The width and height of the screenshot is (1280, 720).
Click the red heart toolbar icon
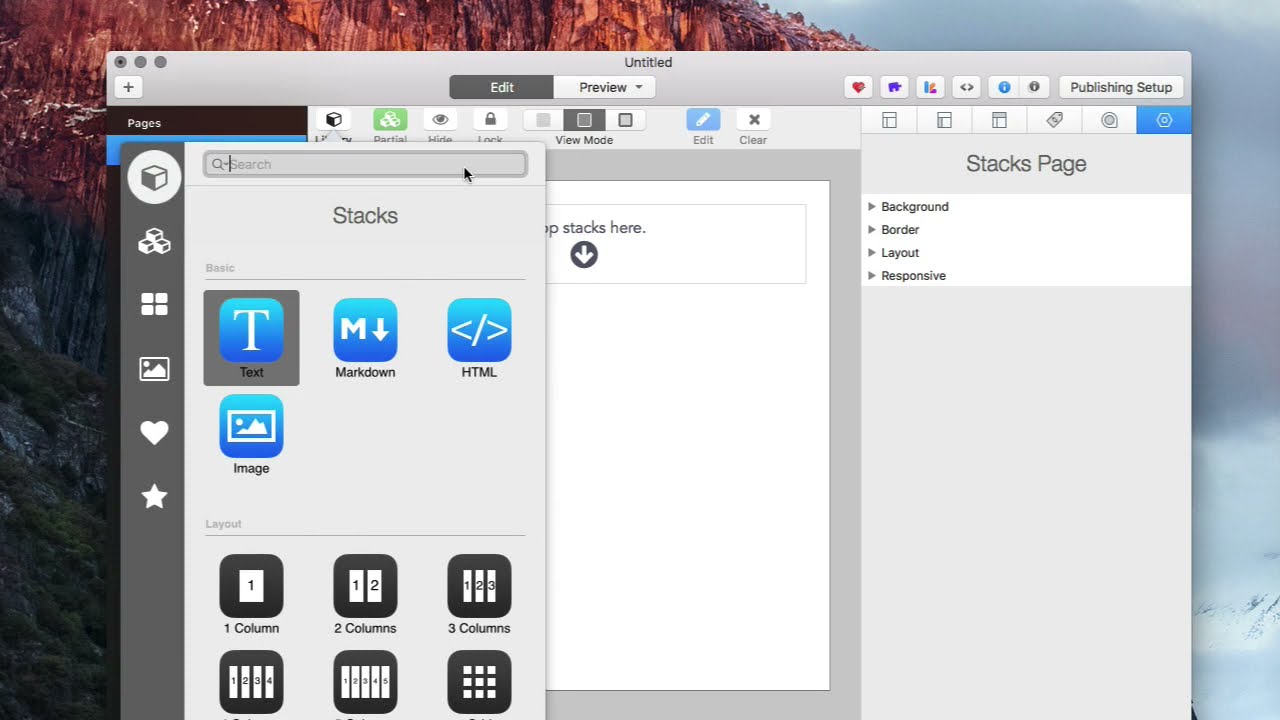coord(858,87)
